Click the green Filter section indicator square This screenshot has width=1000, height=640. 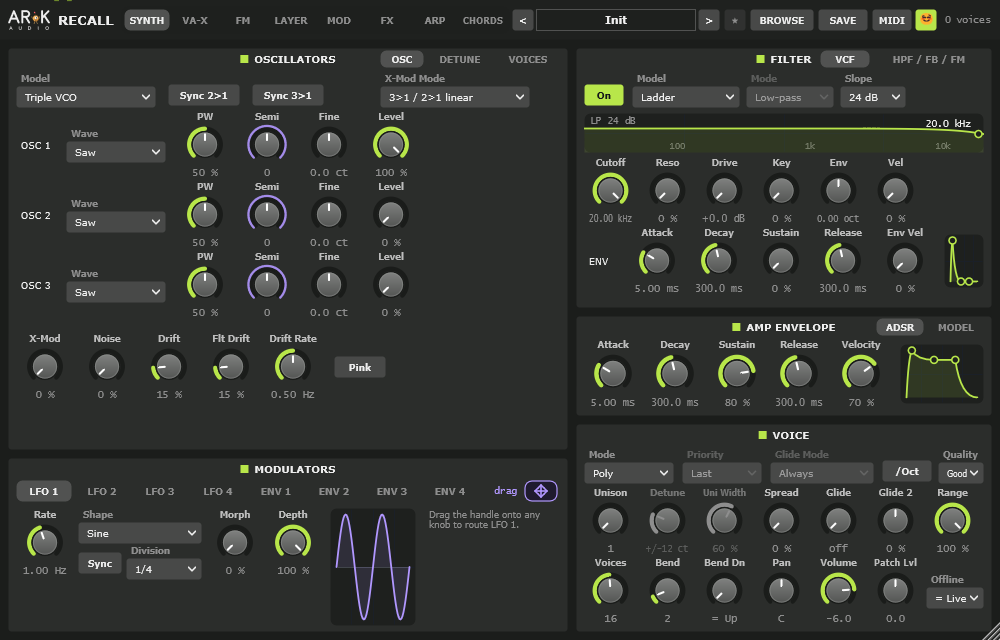click(760, 59)
